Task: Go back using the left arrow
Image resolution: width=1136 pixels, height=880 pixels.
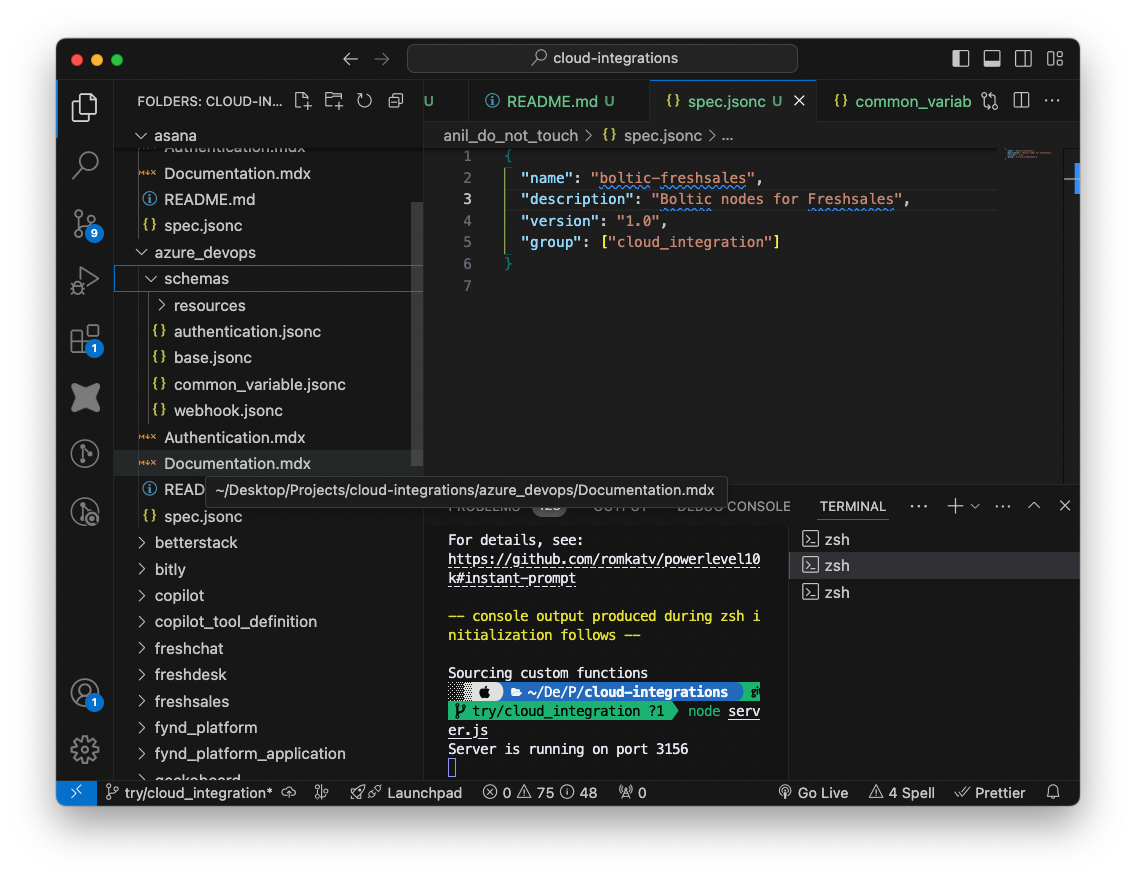Action: (351, 59)
